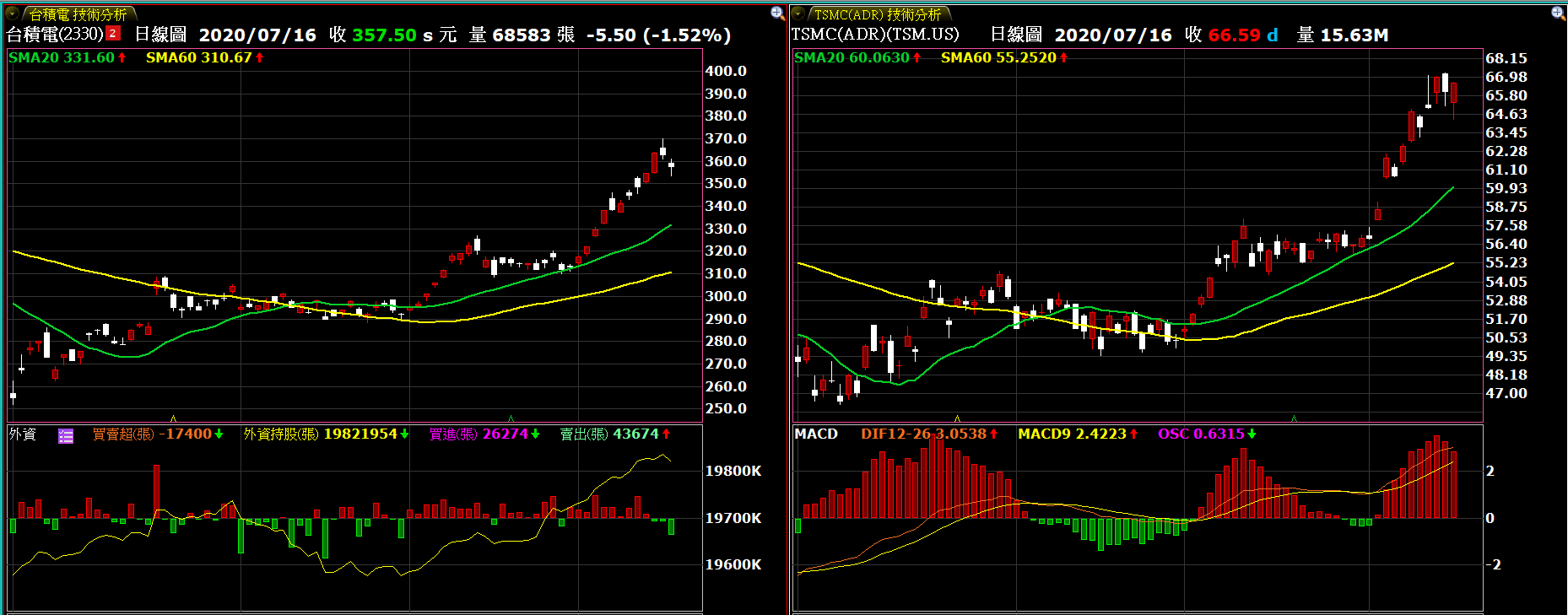Image resolution: width=1568 pixels, height=615 pixels.
Task: Click the 台積電(2330) stock name
Action: [55, 35]
